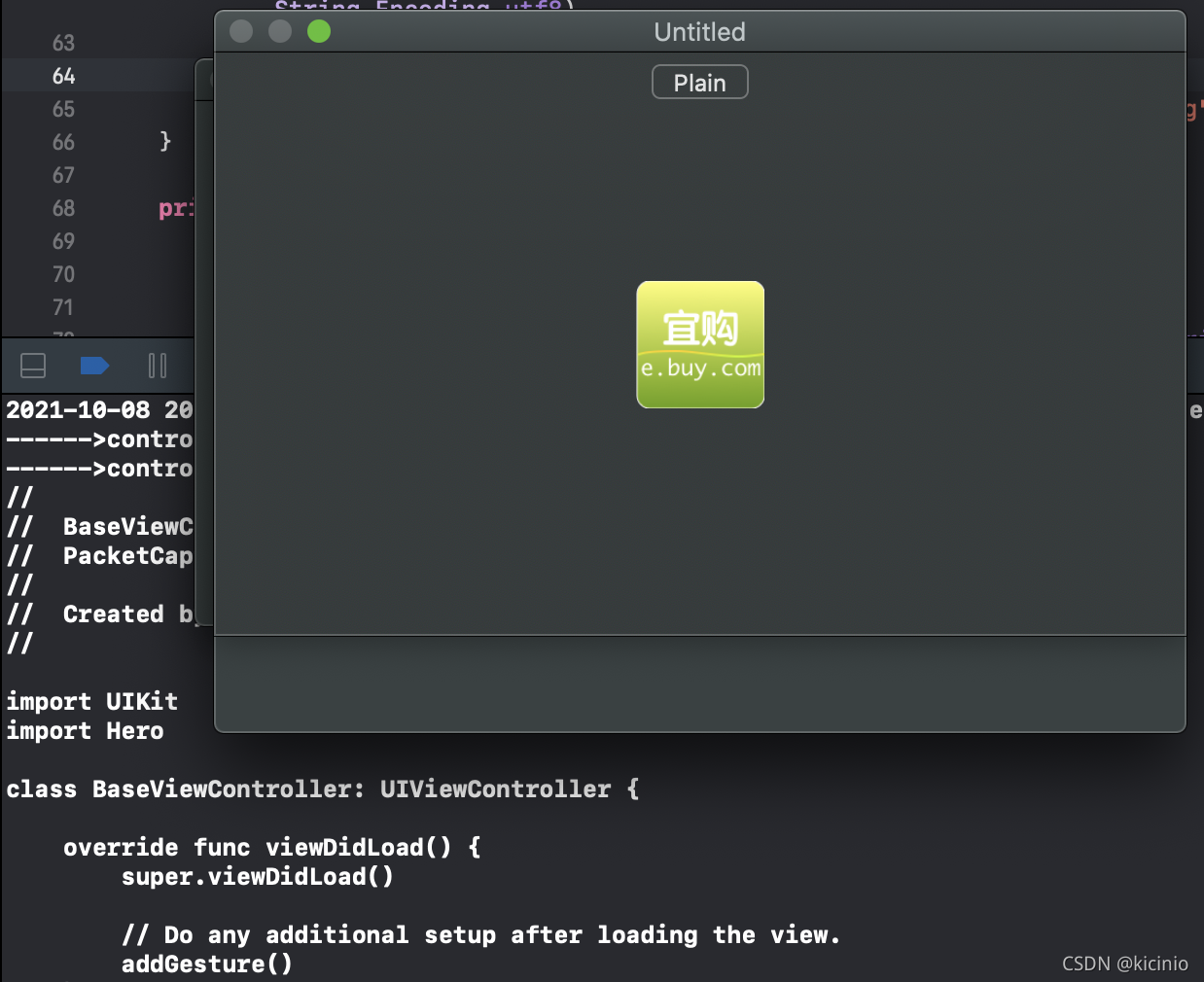The width and height of the screenshot is (1204, 982).
Task: Click line number 64 in the gutter
Action: (x=64, y=76)
